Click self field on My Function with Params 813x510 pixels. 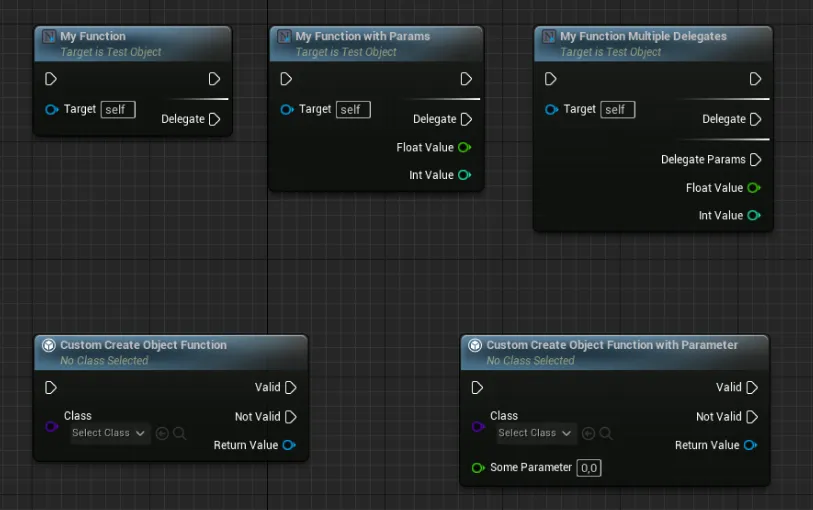tap(353, 109)
